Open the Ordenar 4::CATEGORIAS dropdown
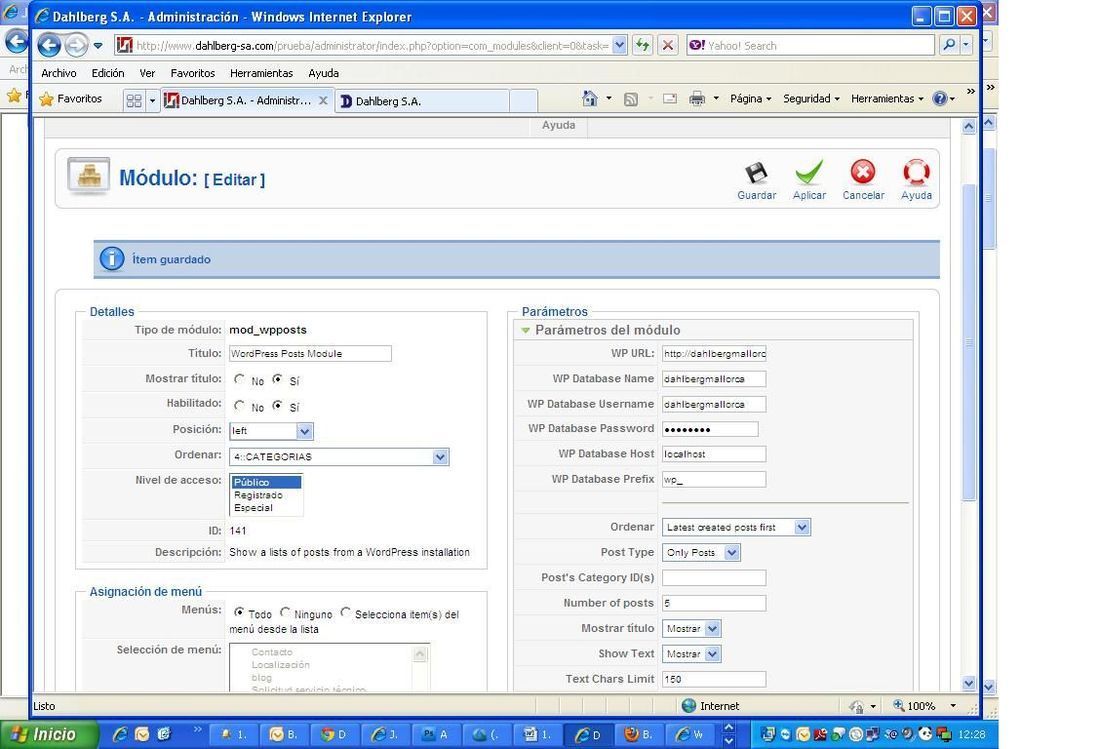1100x749 pixels. point(339,457)
